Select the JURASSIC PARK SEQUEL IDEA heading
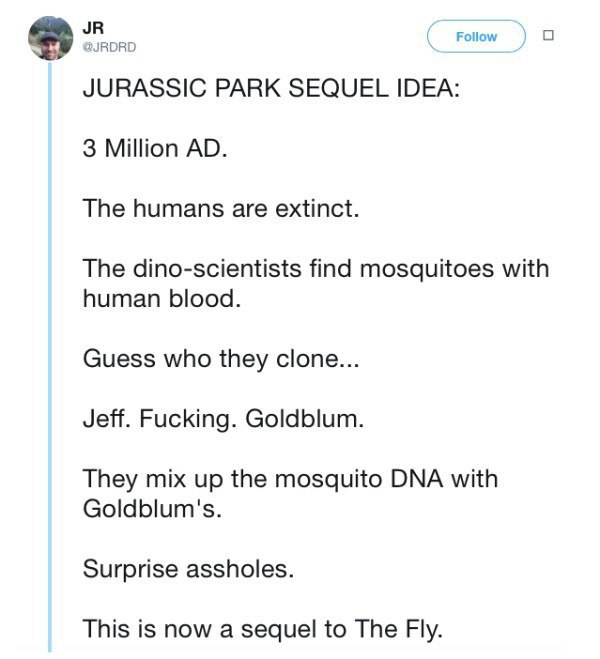 (271, 89)
